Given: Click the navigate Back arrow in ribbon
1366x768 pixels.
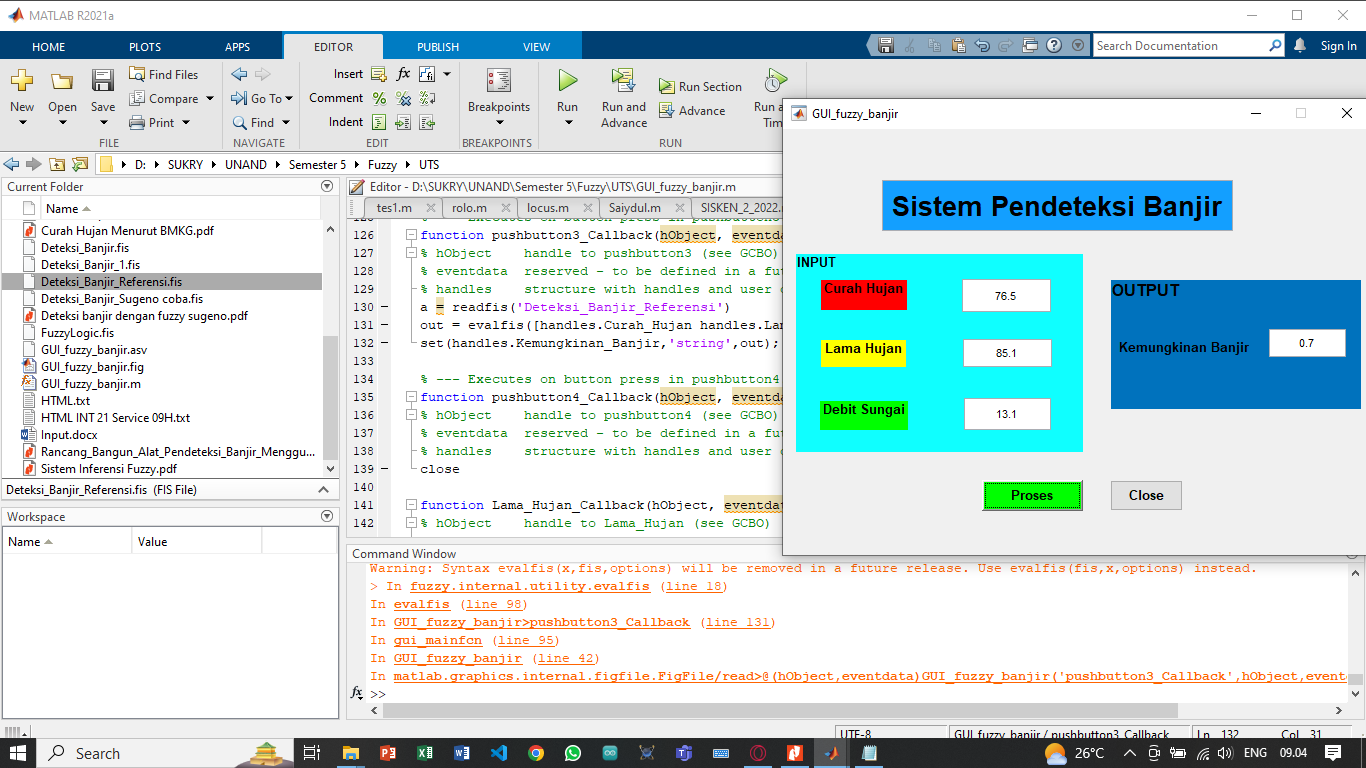Looking at the screenshot, I should point(239,74).
